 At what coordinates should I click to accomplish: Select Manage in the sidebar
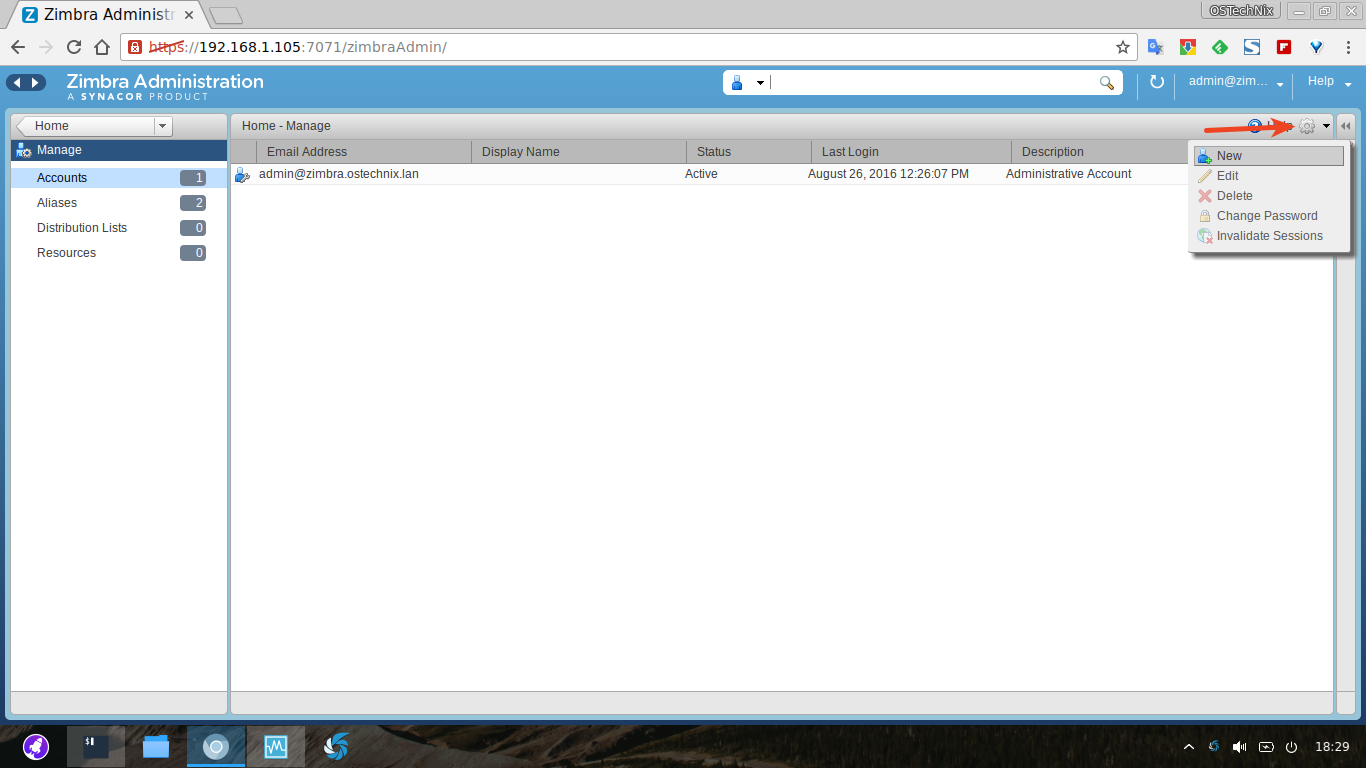pos(119,150)
